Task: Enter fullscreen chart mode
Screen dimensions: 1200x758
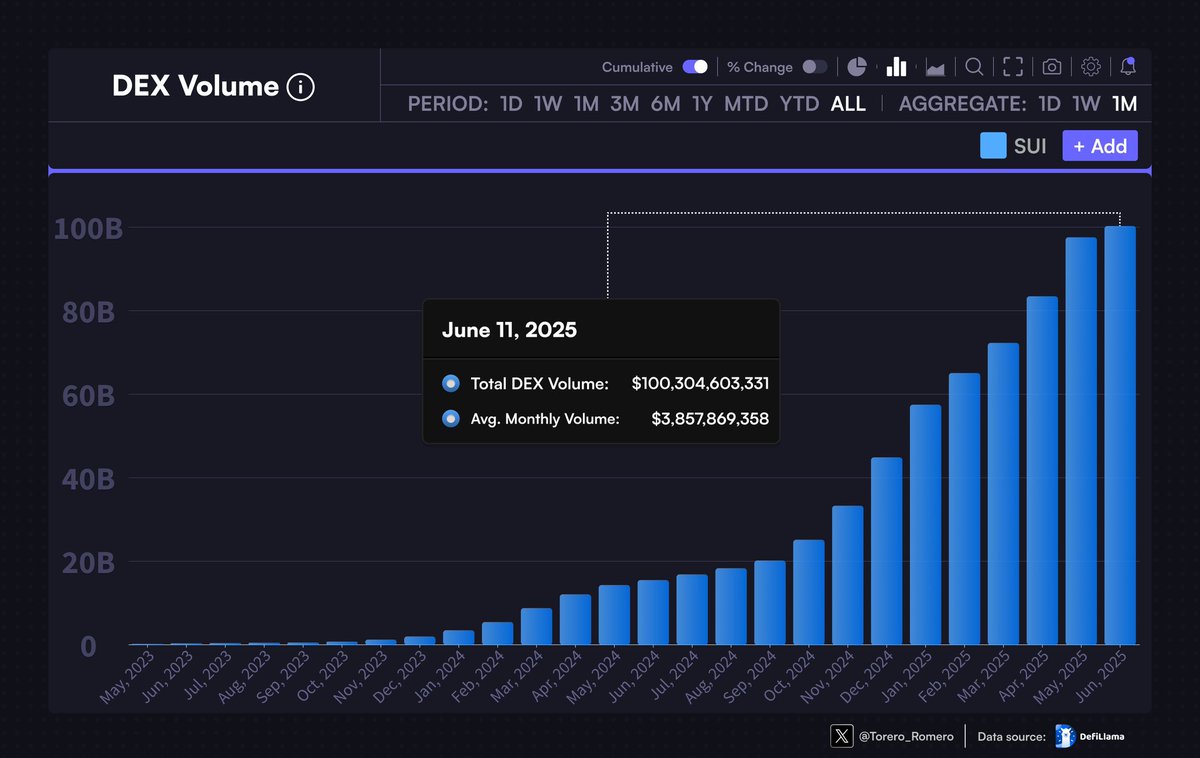Action: (1013, 67)
